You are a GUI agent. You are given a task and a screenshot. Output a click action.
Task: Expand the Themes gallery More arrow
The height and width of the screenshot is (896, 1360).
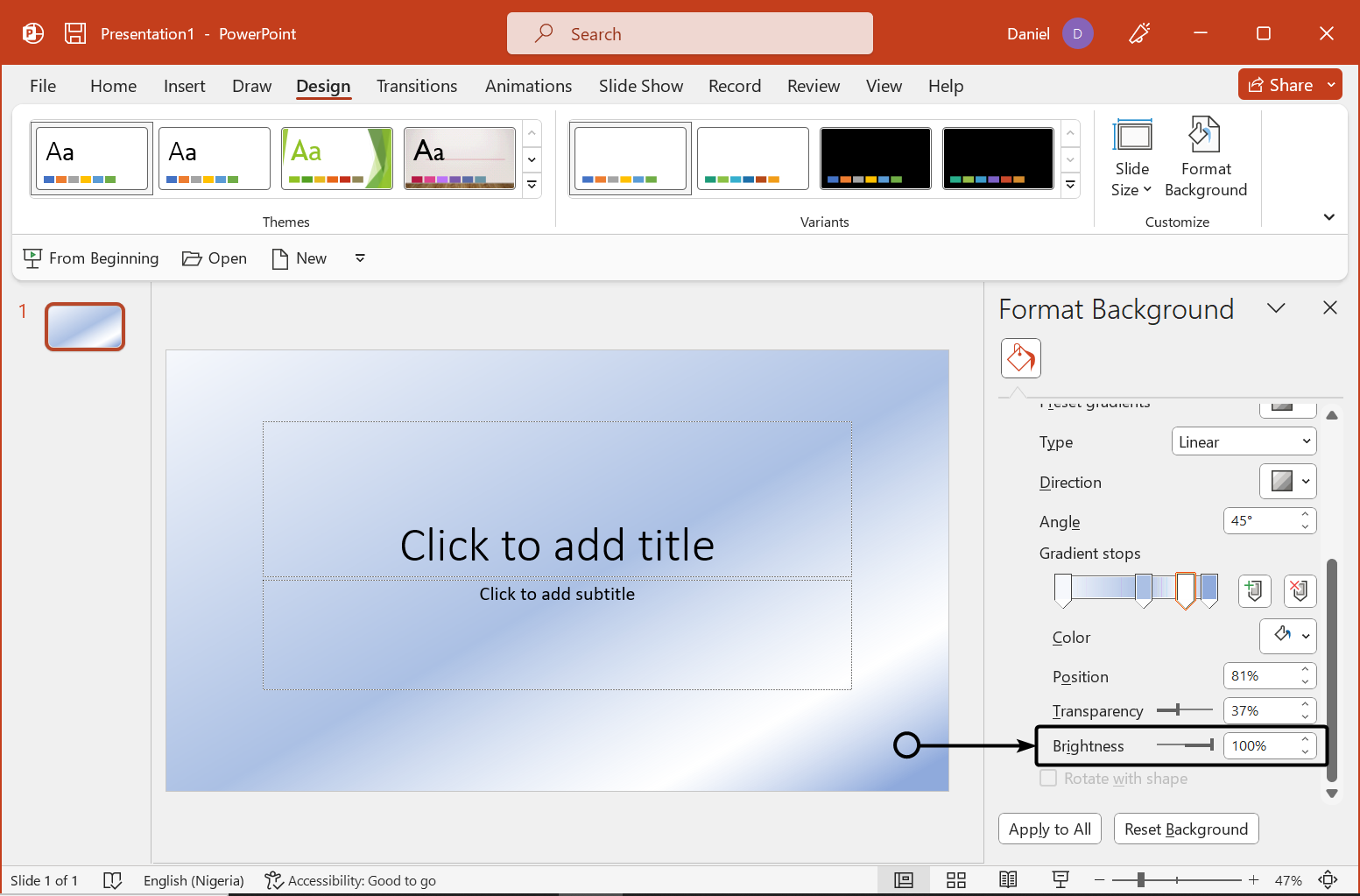click(x=532, y=186)
